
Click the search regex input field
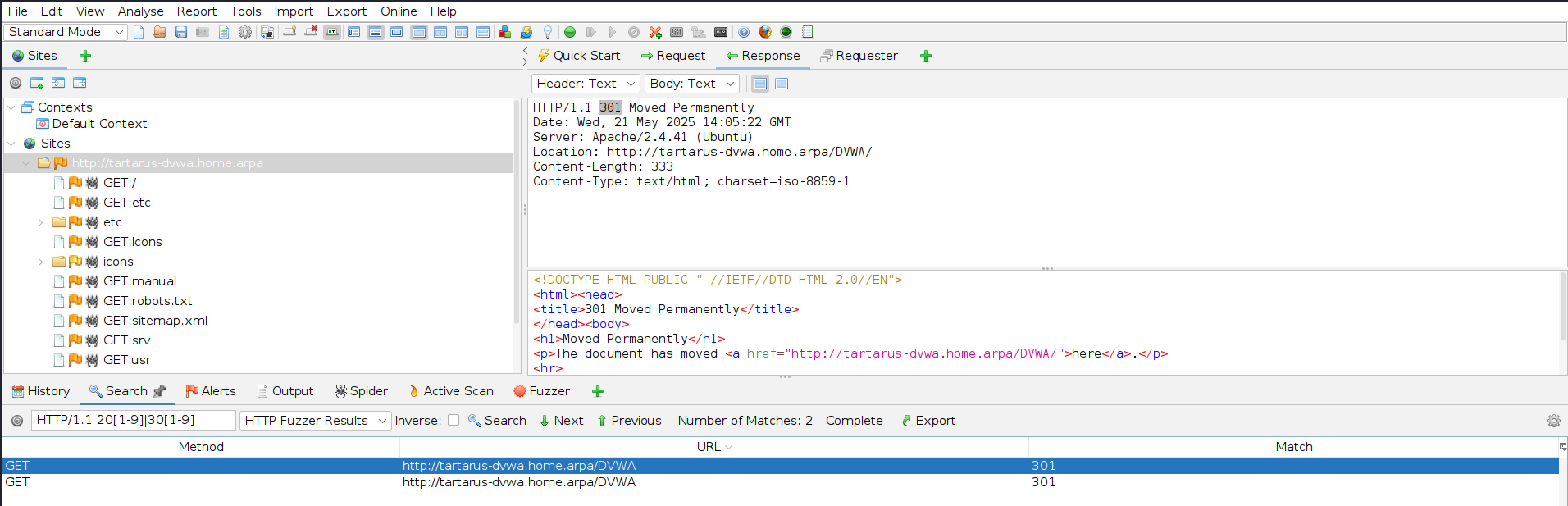(133, 420)
